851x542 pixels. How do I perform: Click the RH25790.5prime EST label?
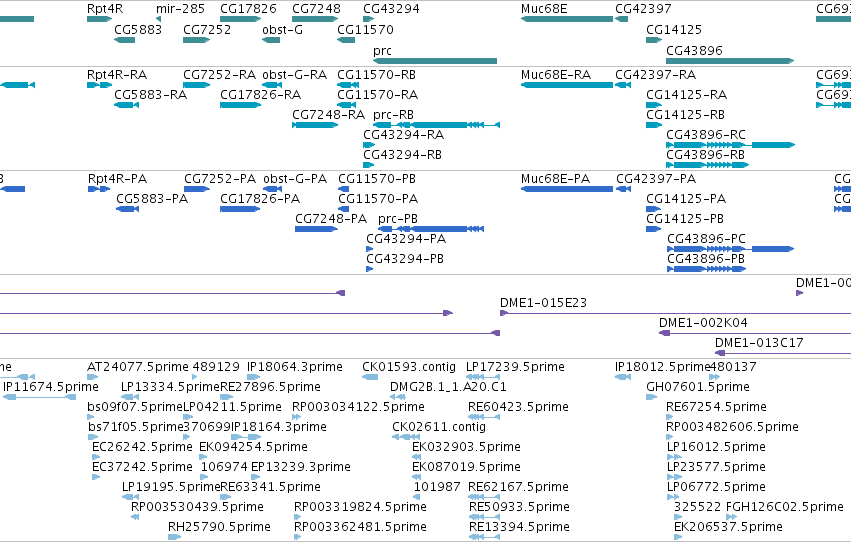click(x=219, y=527)
